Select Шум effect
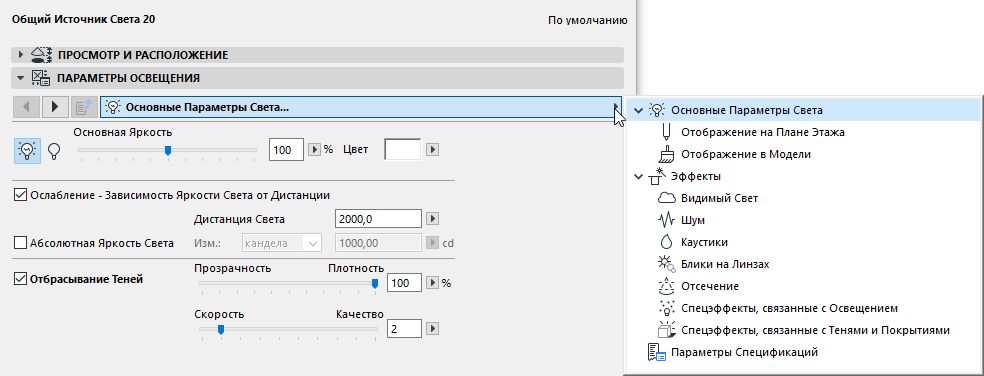 693,220
